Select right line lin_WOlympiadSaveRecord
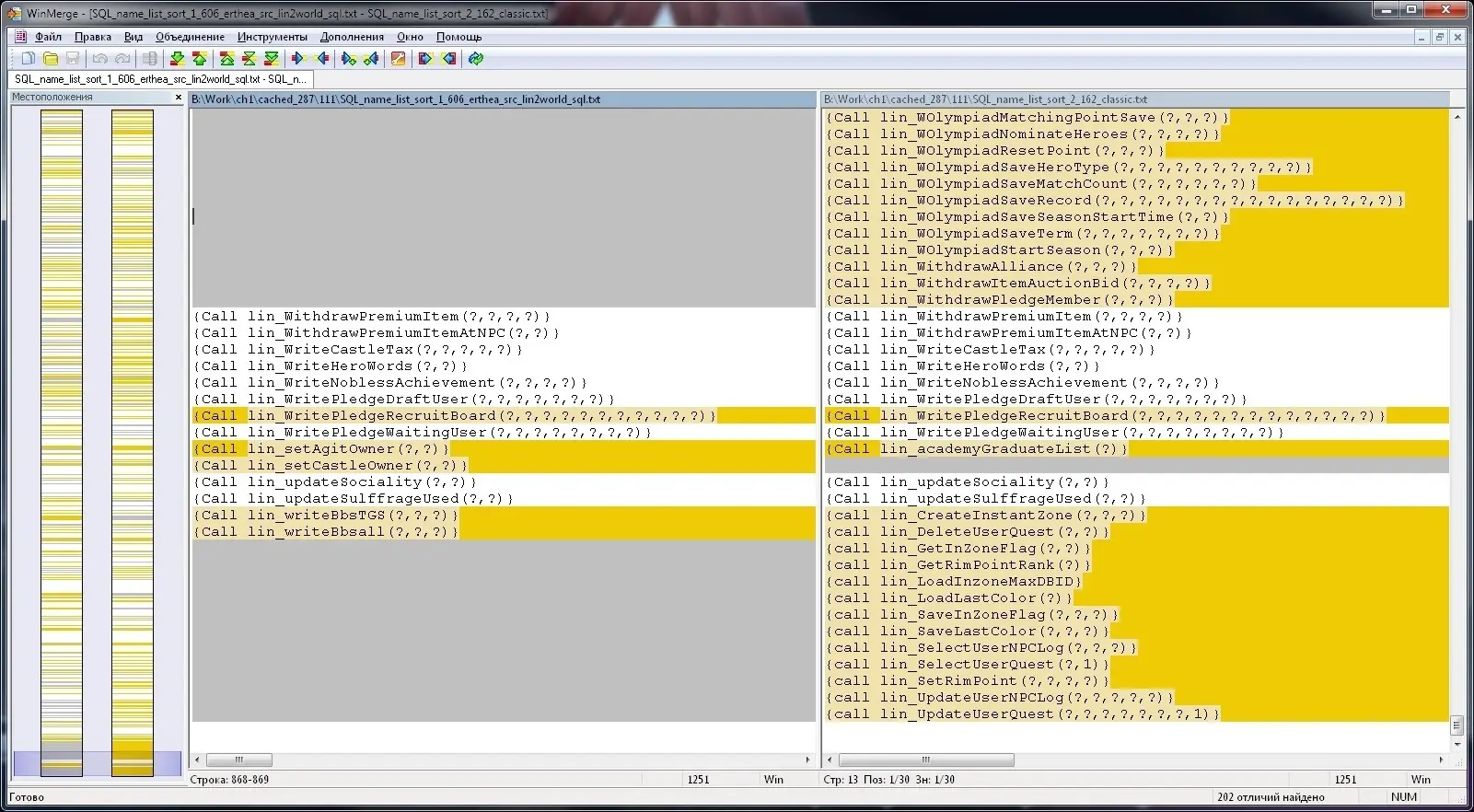The height and width of the screenshot is (812, 1474). pos(1136,201)
